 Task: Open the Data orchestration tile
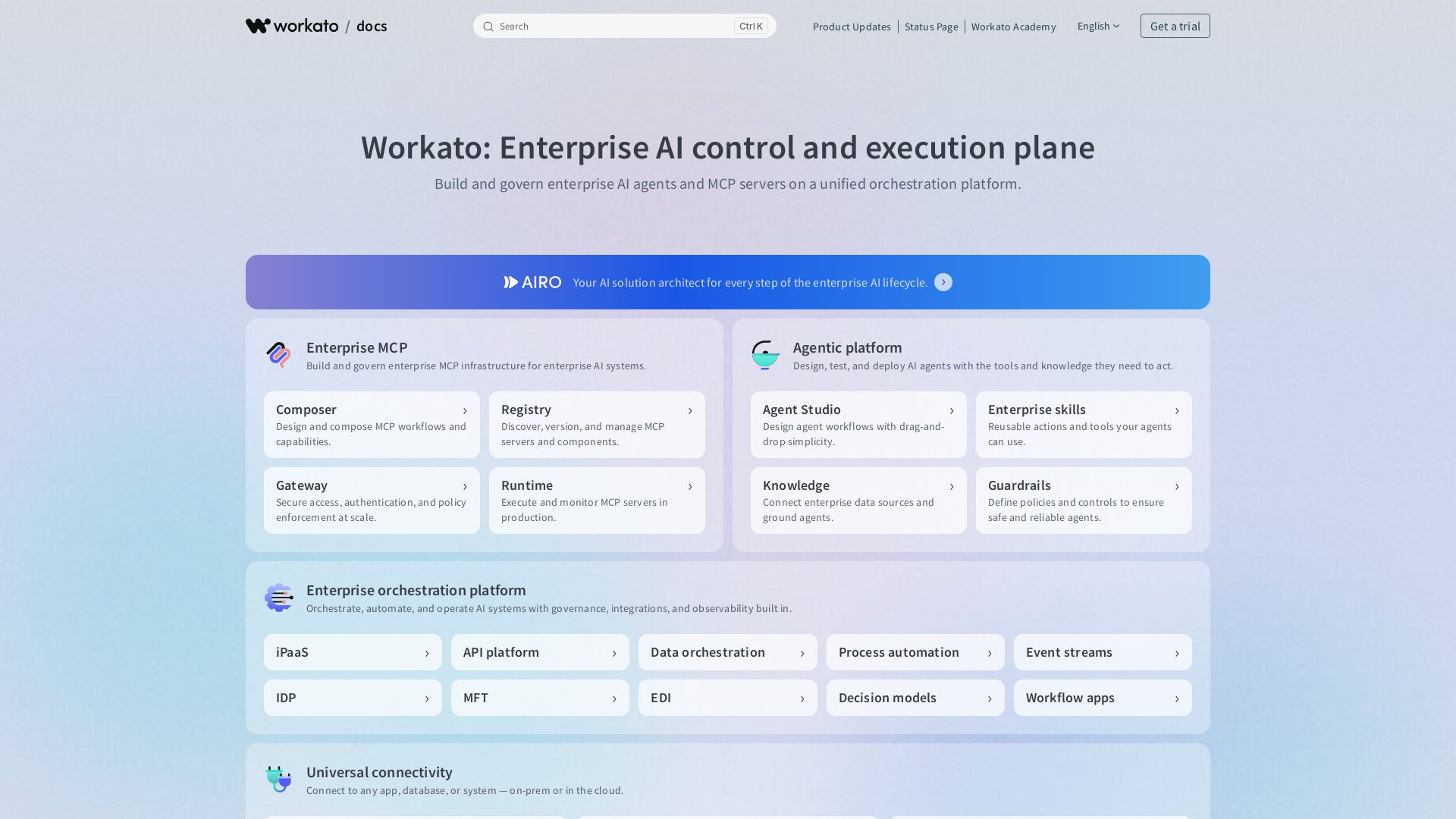pos(728,652)
